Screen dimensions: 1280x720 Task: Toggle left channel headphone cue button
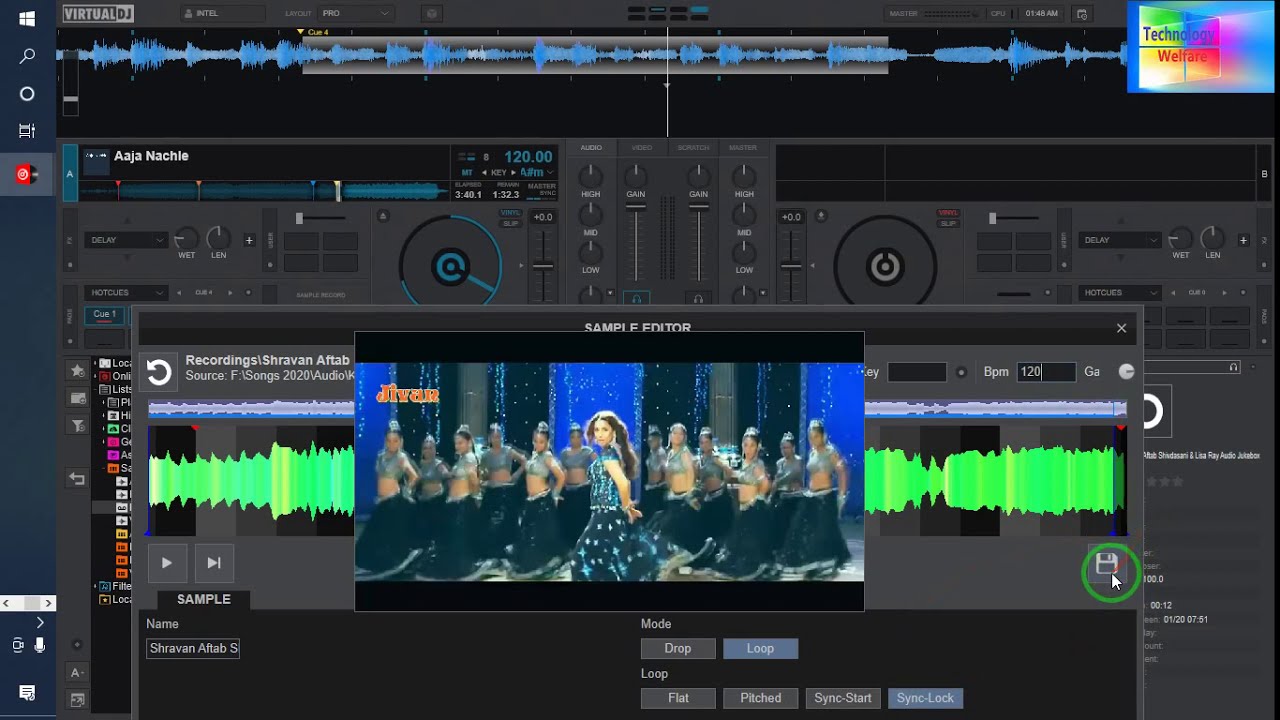point(636,299)
